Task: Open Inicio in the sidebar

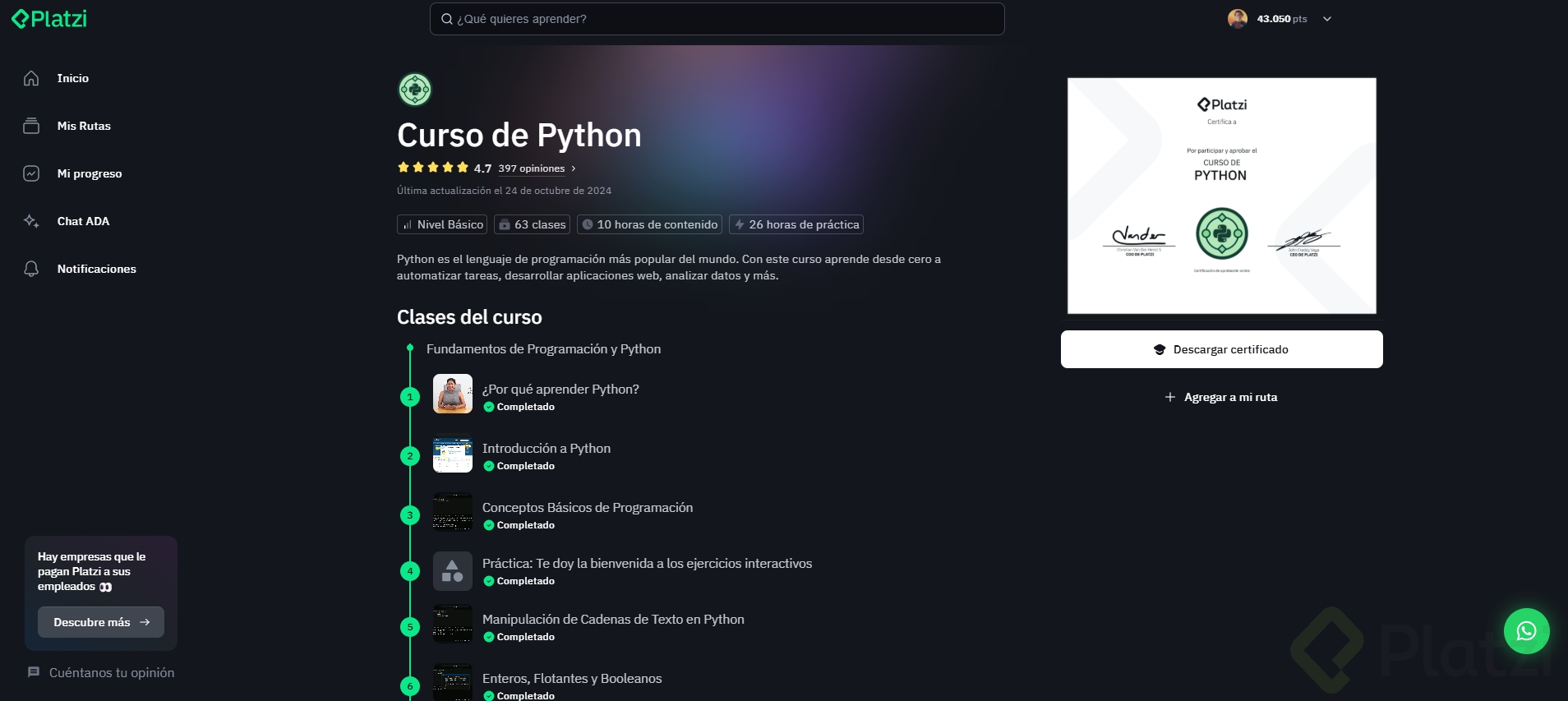Action: point(73,78)
